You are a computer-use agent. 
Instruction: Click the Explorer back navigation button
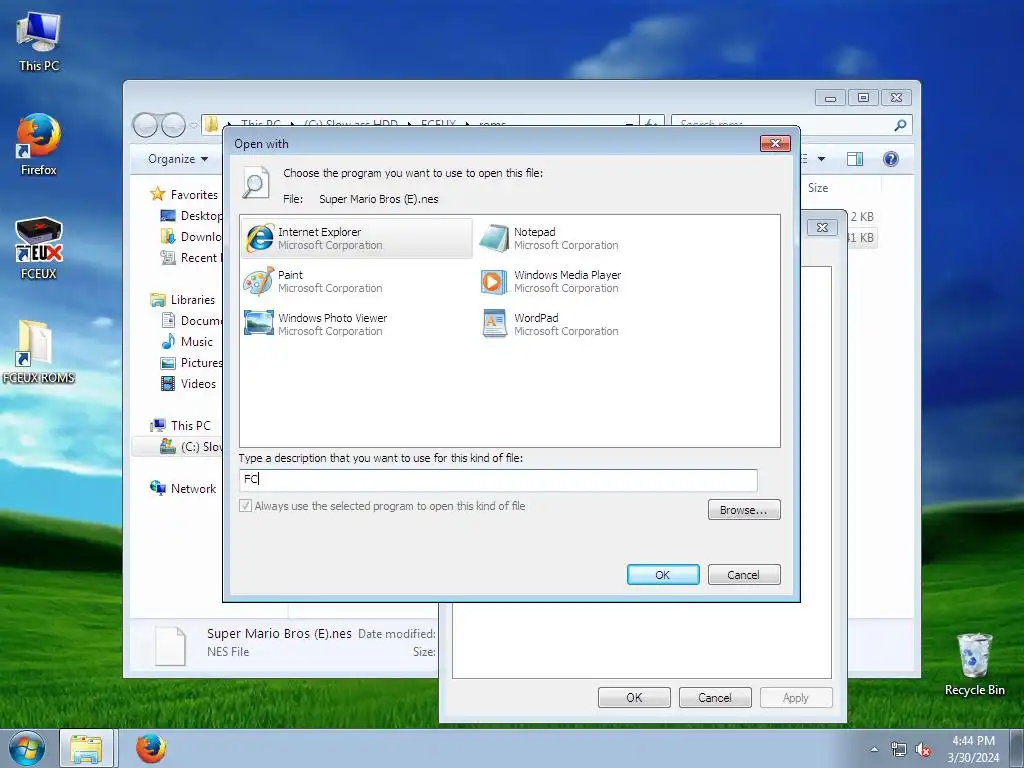[145, 125]
